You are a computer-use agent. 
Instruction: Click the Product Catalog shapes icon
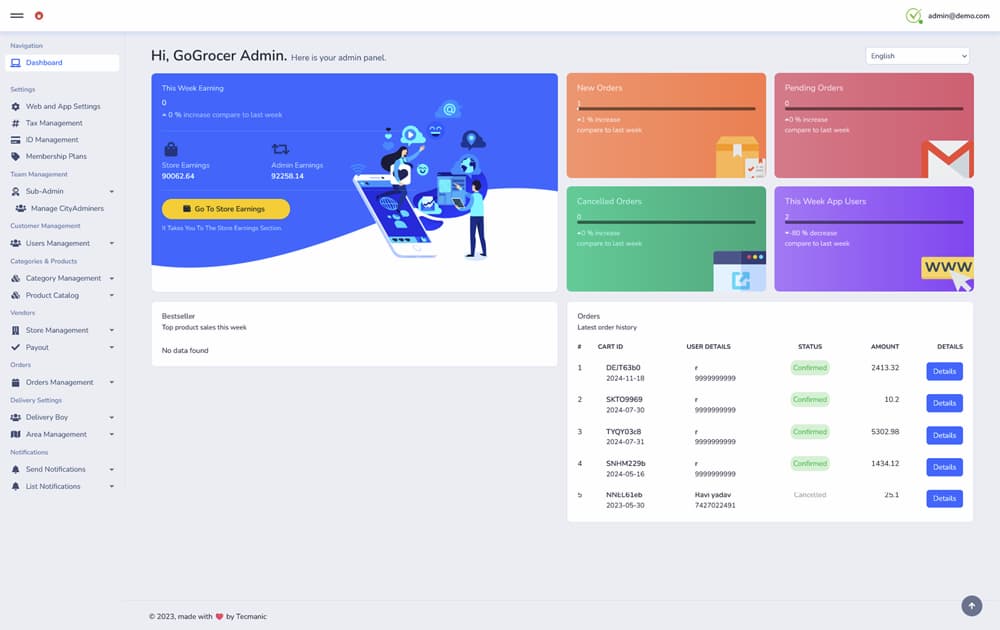[15, 295]
